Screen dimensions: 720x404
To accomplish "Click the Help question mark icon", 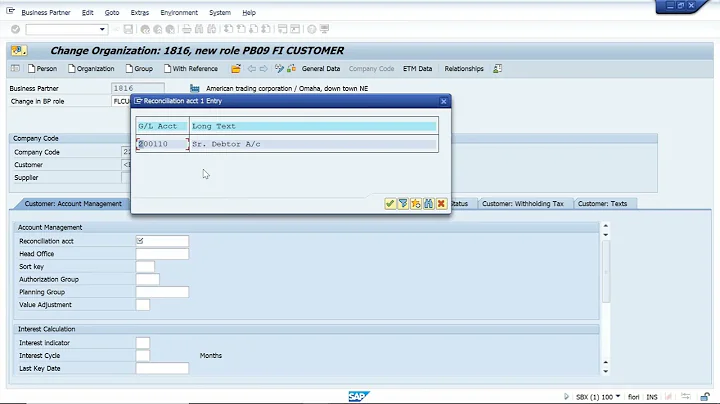I will click(x=312, y=29).
